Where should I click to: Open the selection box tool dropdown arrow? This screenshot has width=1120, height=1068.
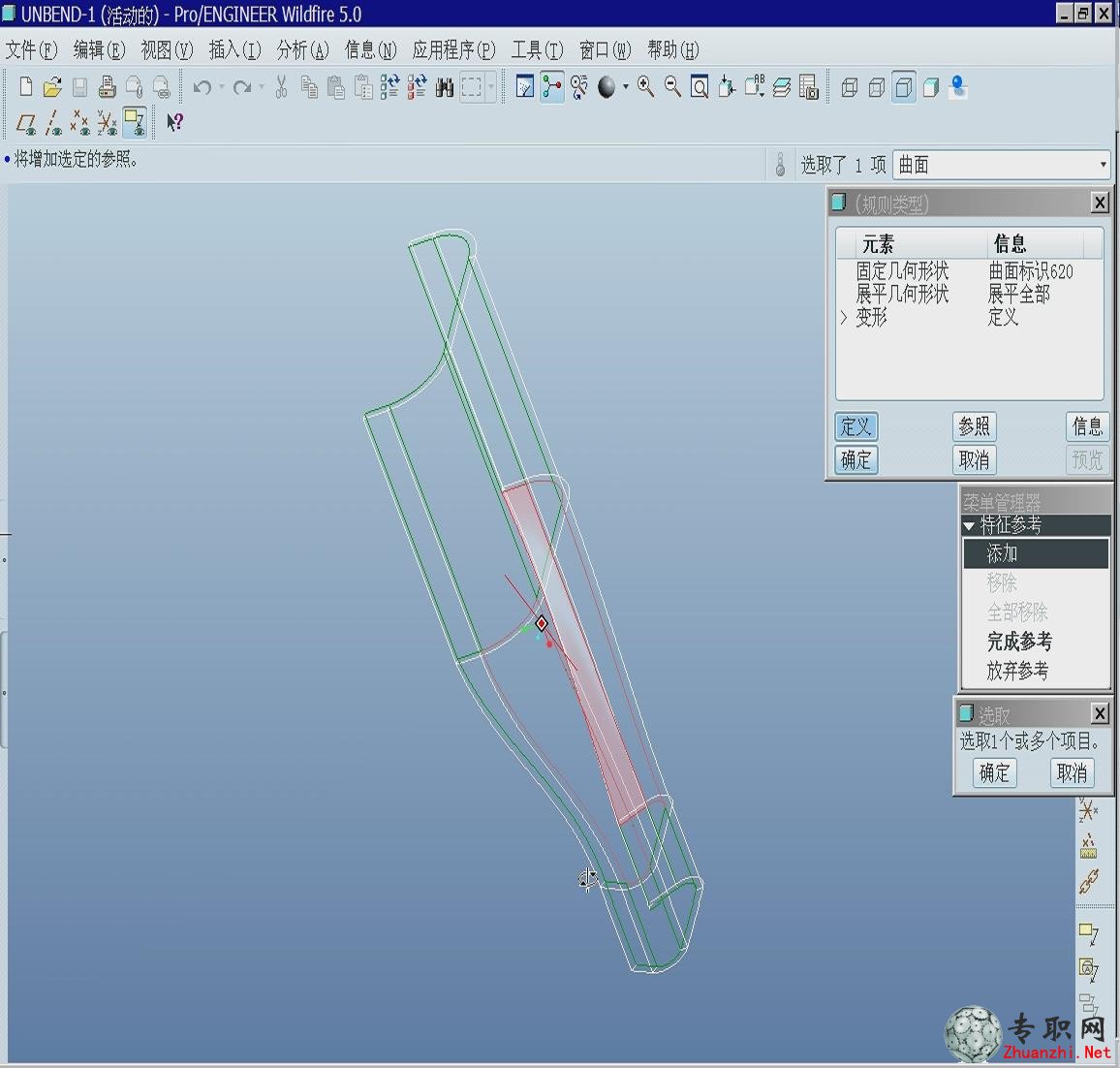tap(490, 87)
